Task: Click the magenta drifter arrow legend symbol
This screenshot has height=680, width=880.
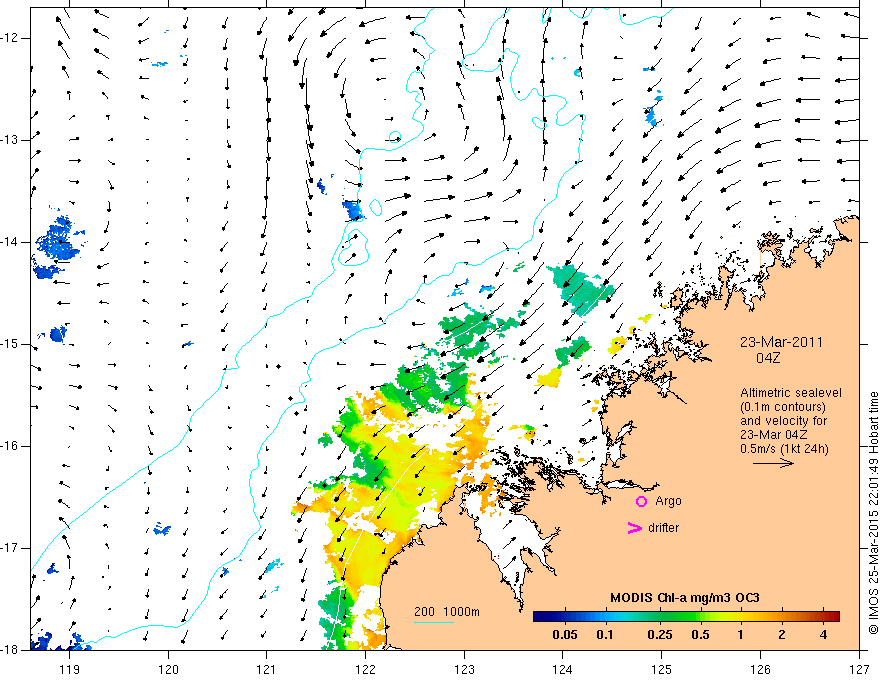Action: [x=635, y=528]
